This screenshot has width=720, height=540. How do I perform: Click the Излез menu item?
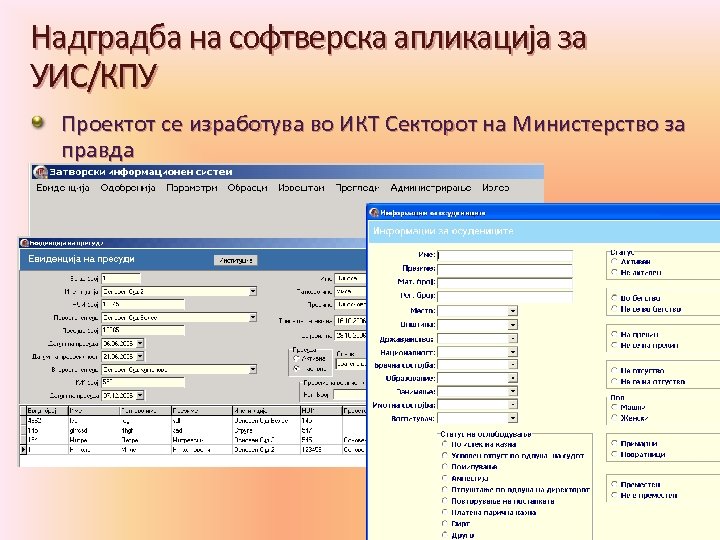click(495, 188)
